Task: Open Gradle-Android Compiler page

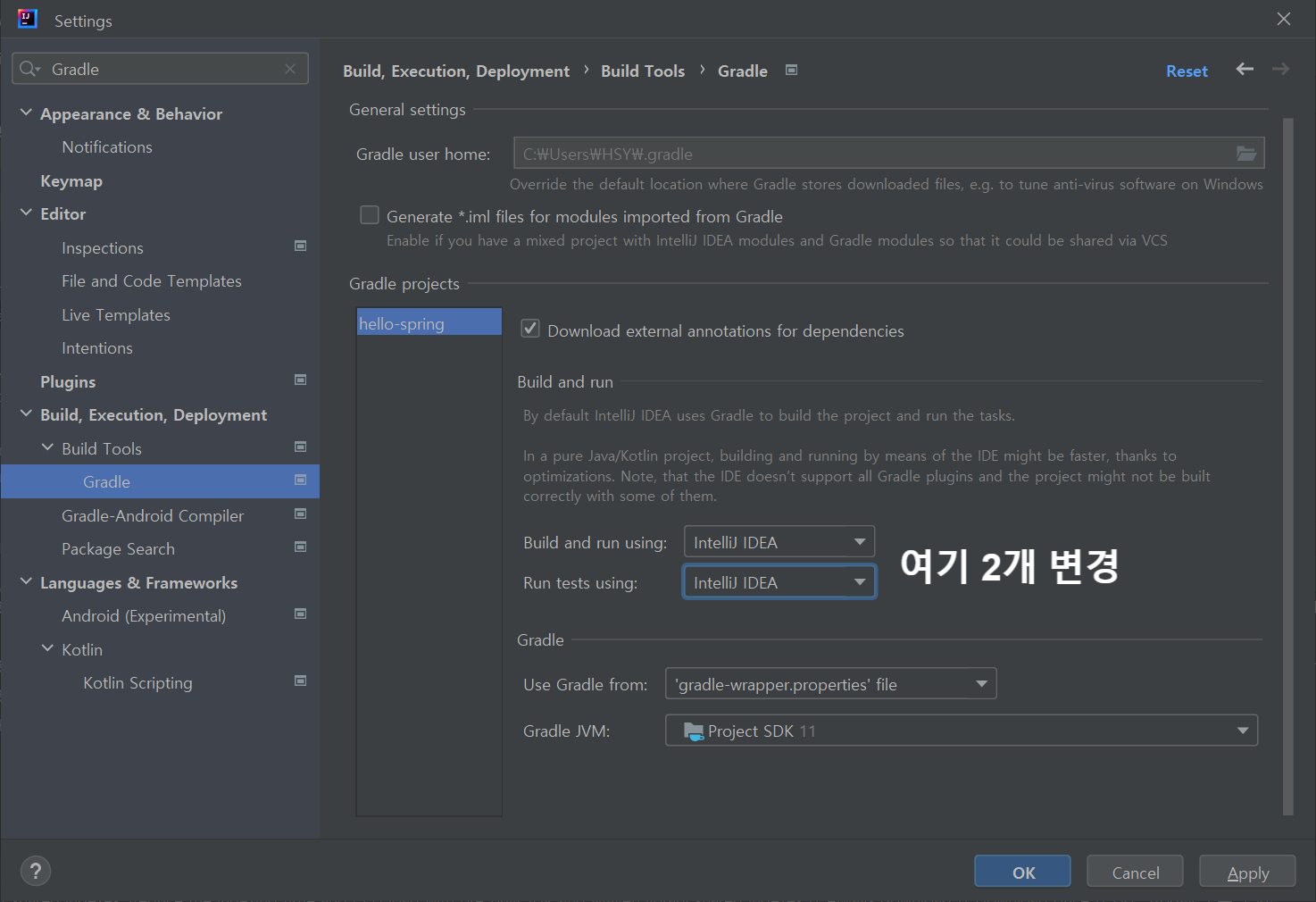Action: pos(153,516)
